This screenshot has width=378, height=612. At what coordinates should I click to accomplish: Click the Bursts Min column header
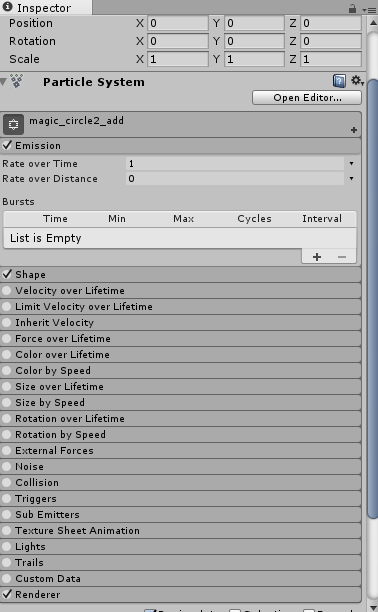pyautogui.click(x=117, y=219)
